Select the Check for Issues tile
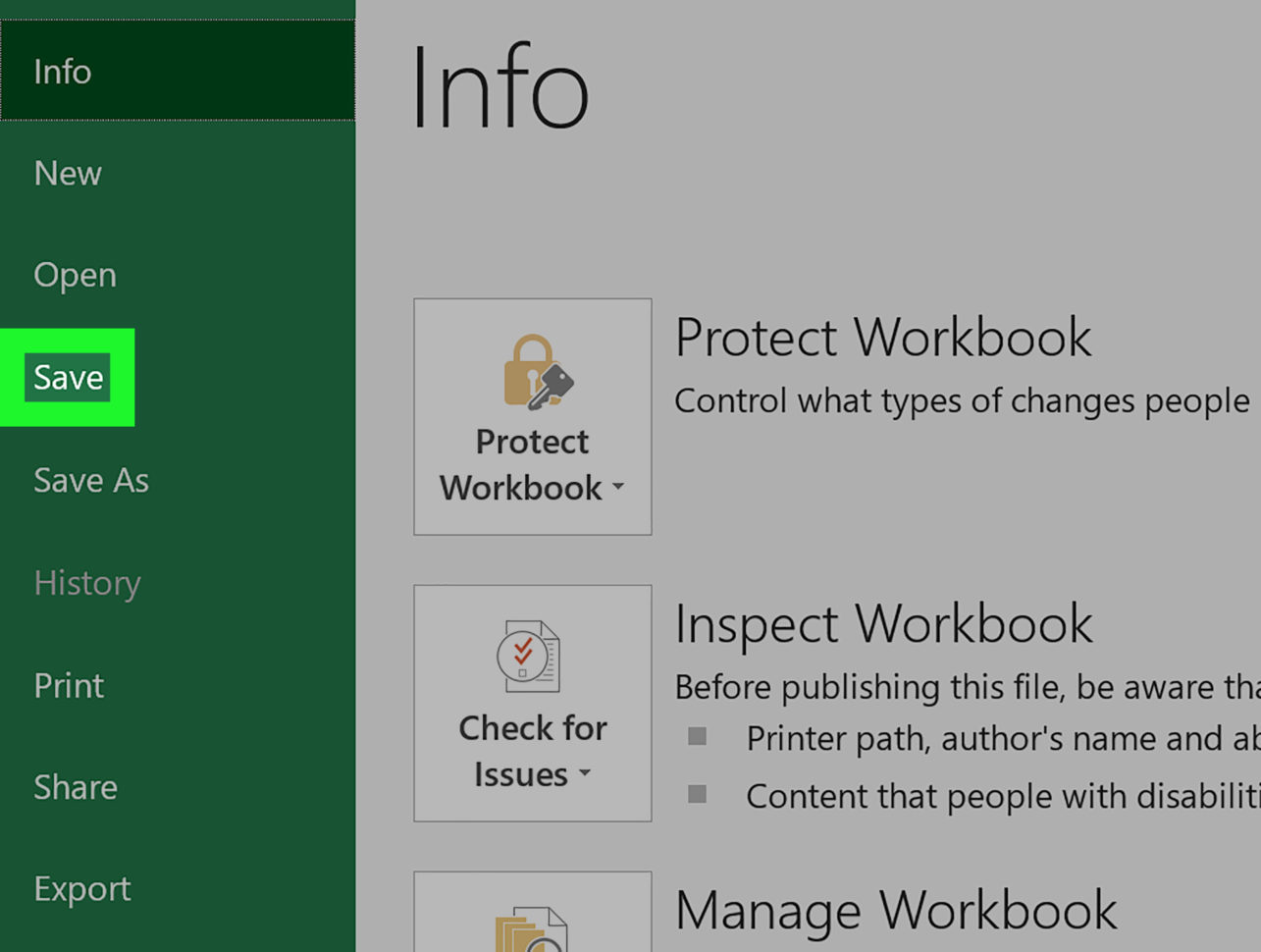Screen dimensions: 1261x952 [532, 702]
